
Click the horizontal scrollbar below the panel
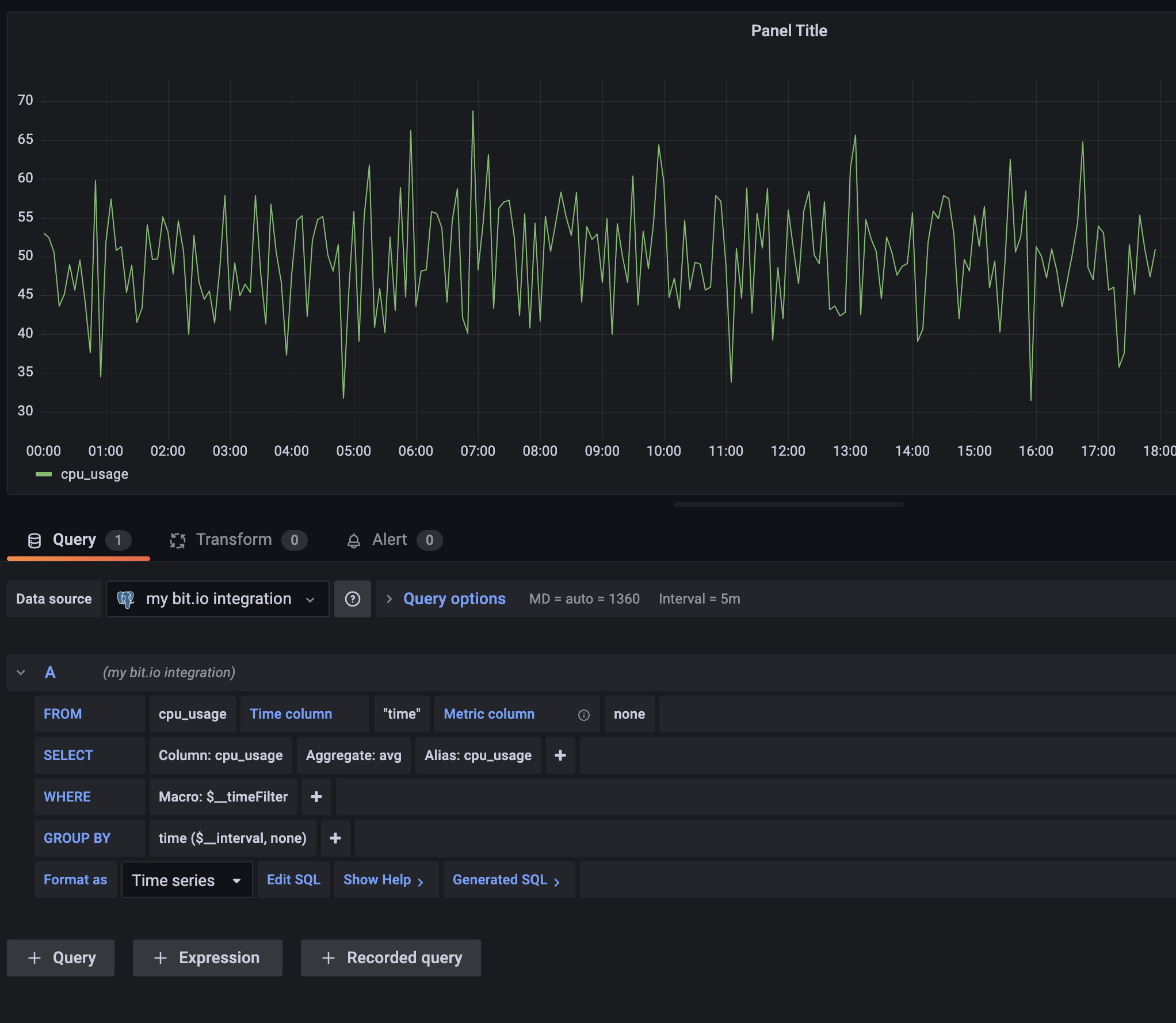pyautogui.click(x=789, y=505)
